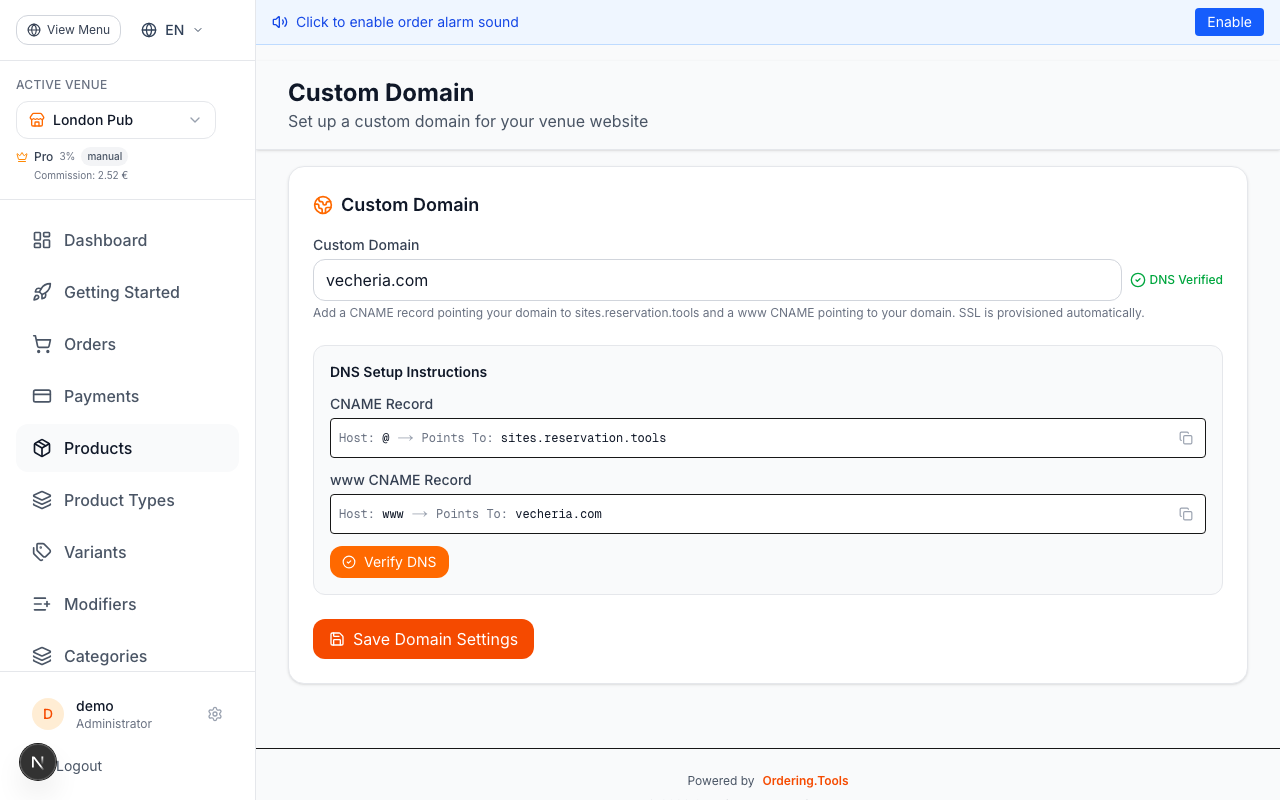Click the speaker icon on the alarm banner
Image resolution: width=1280 pixels, height=800 pixels.
coord(279,21)
